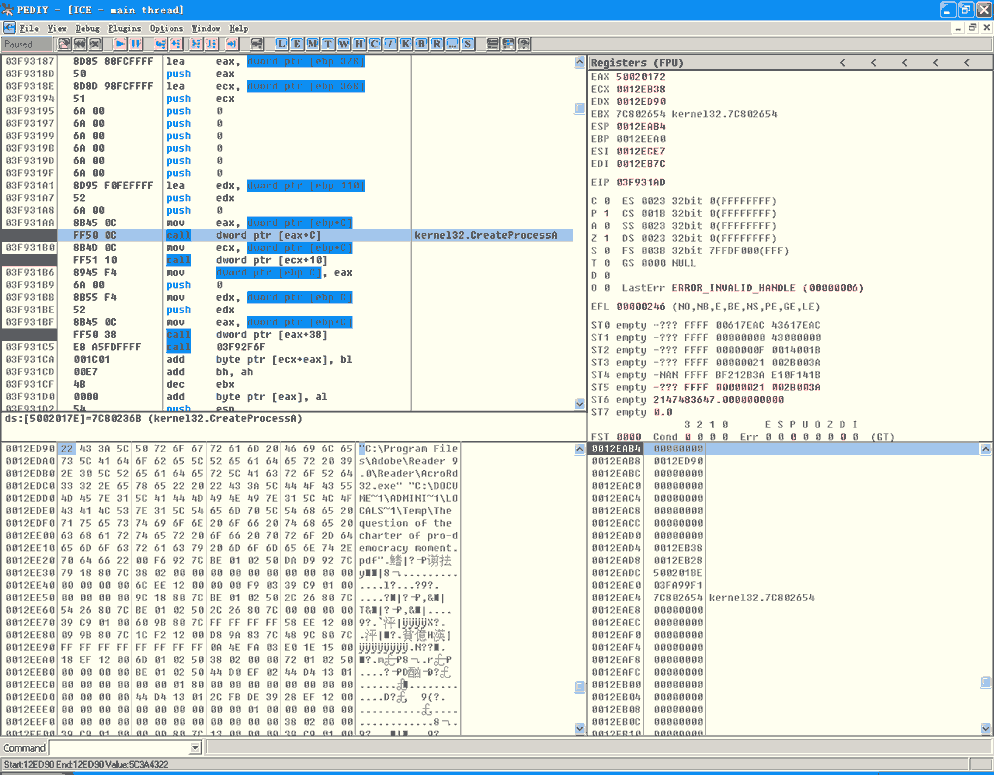Image resolution: width=994 pixels, height=775 pixels.
Task: Open the Memory map (M) toolbar button
Action: pos(313,44)
